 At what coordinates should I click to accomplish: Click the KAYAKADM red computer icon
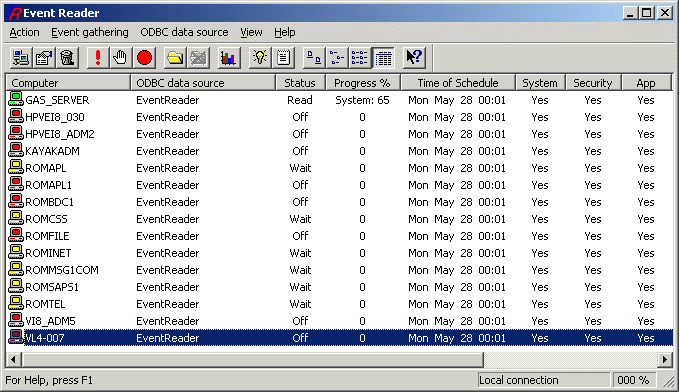[16, 150]
